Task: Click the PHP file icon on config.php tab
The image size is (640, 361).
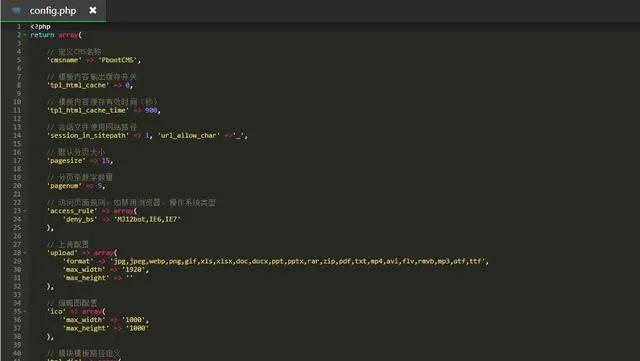Action: [16, 10]
